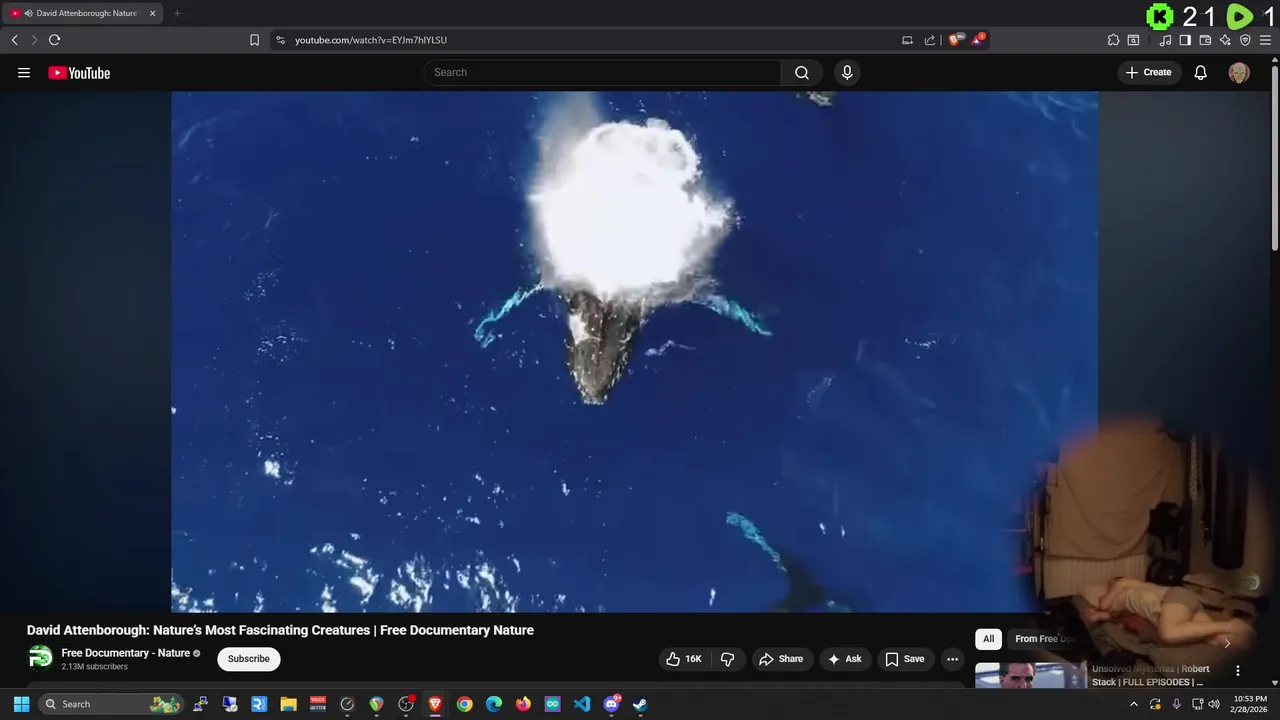Dislike the David Attenborough video

pyautogui.click(x=728, y=659)
